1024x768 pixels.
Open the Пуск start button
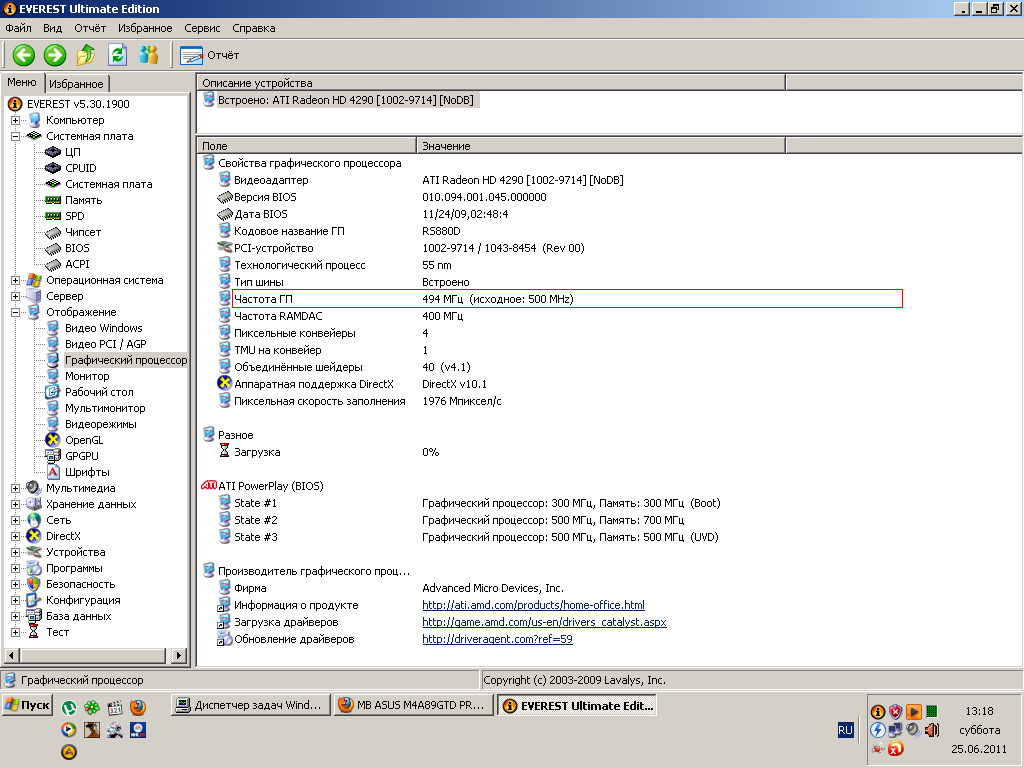tap(27, 705)
